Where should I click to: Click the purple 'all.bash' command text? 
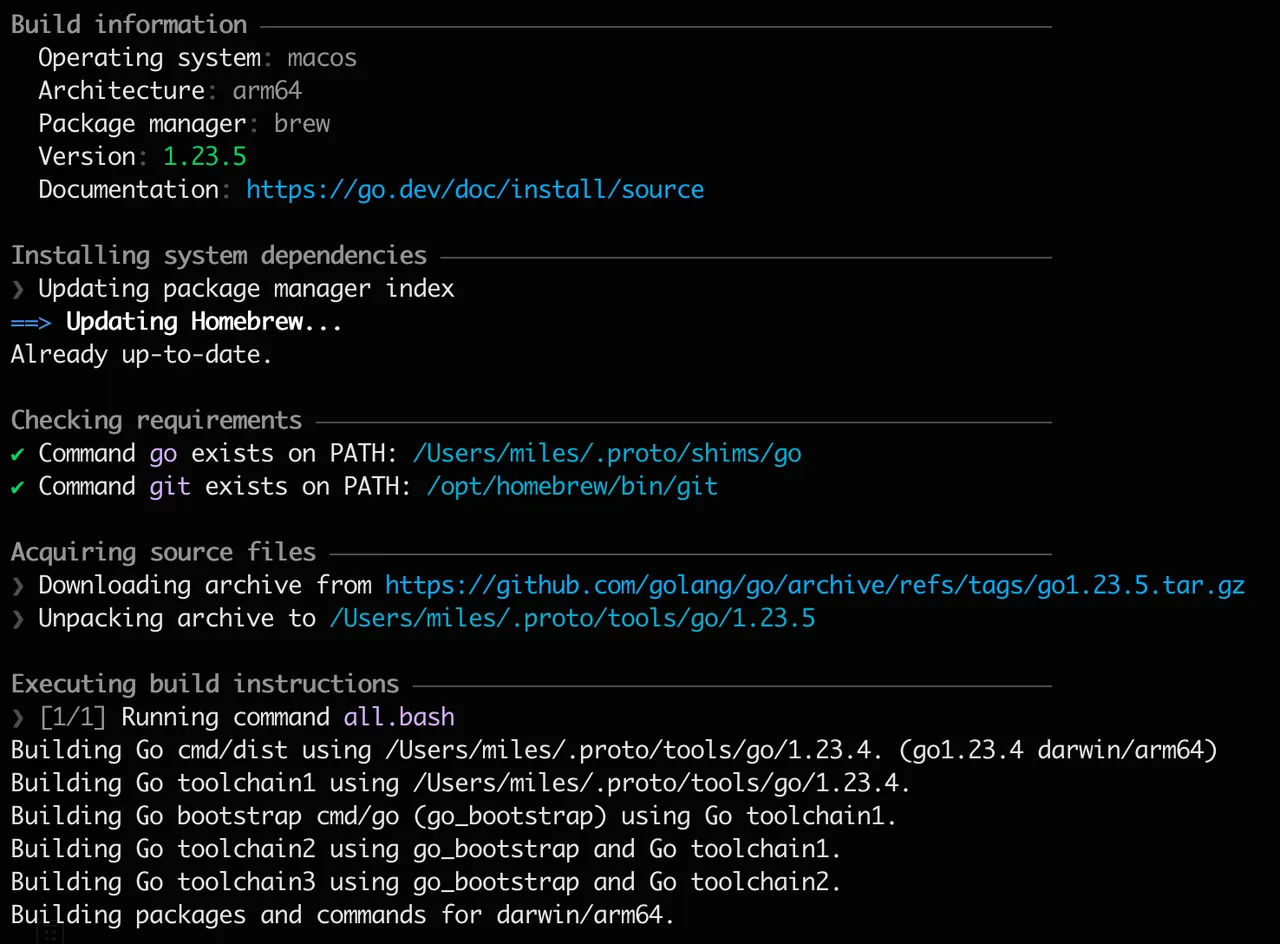399,717
